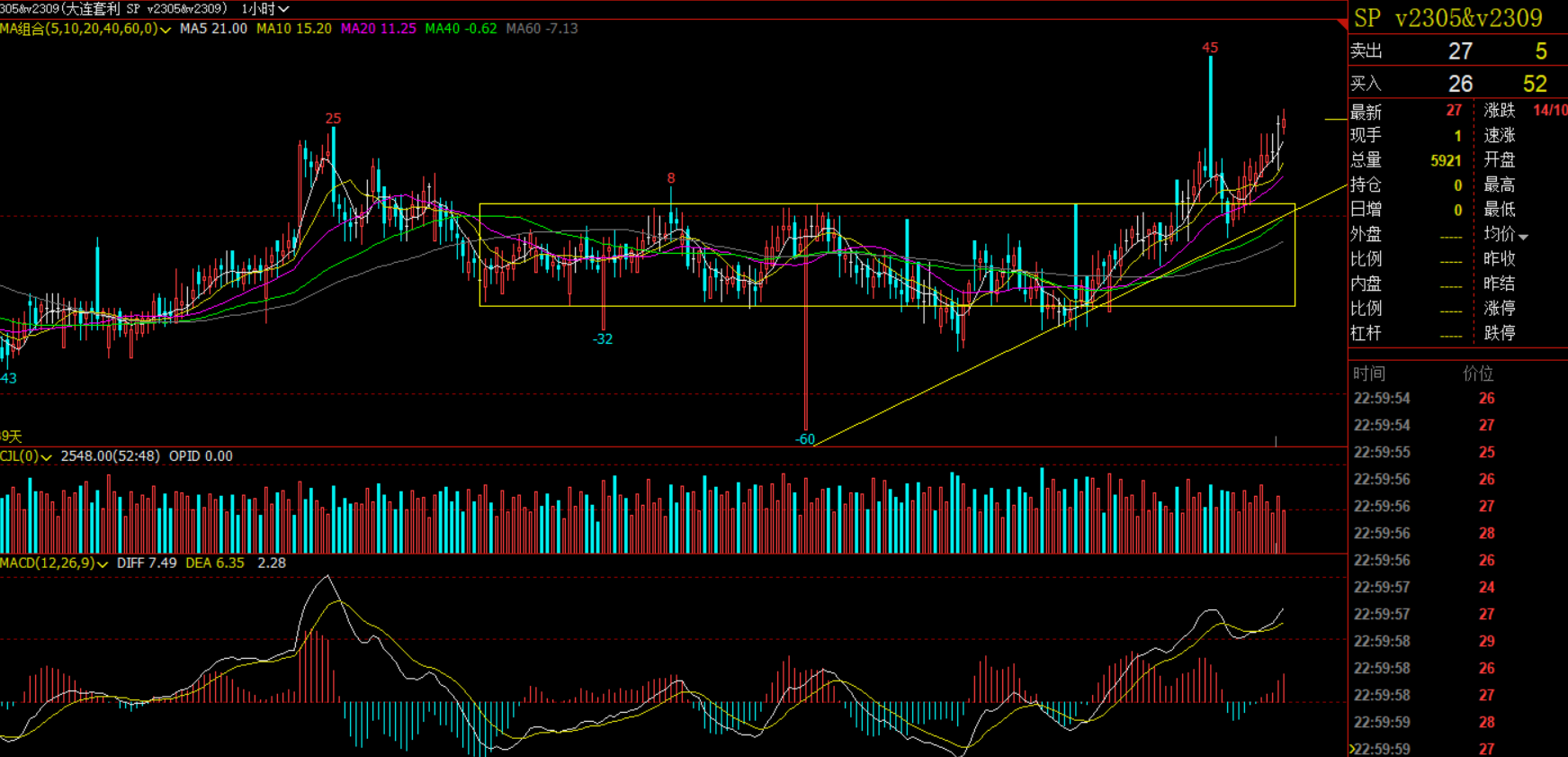
Task: Expand the 均价 dropdown arrow
Action: click(1523, 236)
